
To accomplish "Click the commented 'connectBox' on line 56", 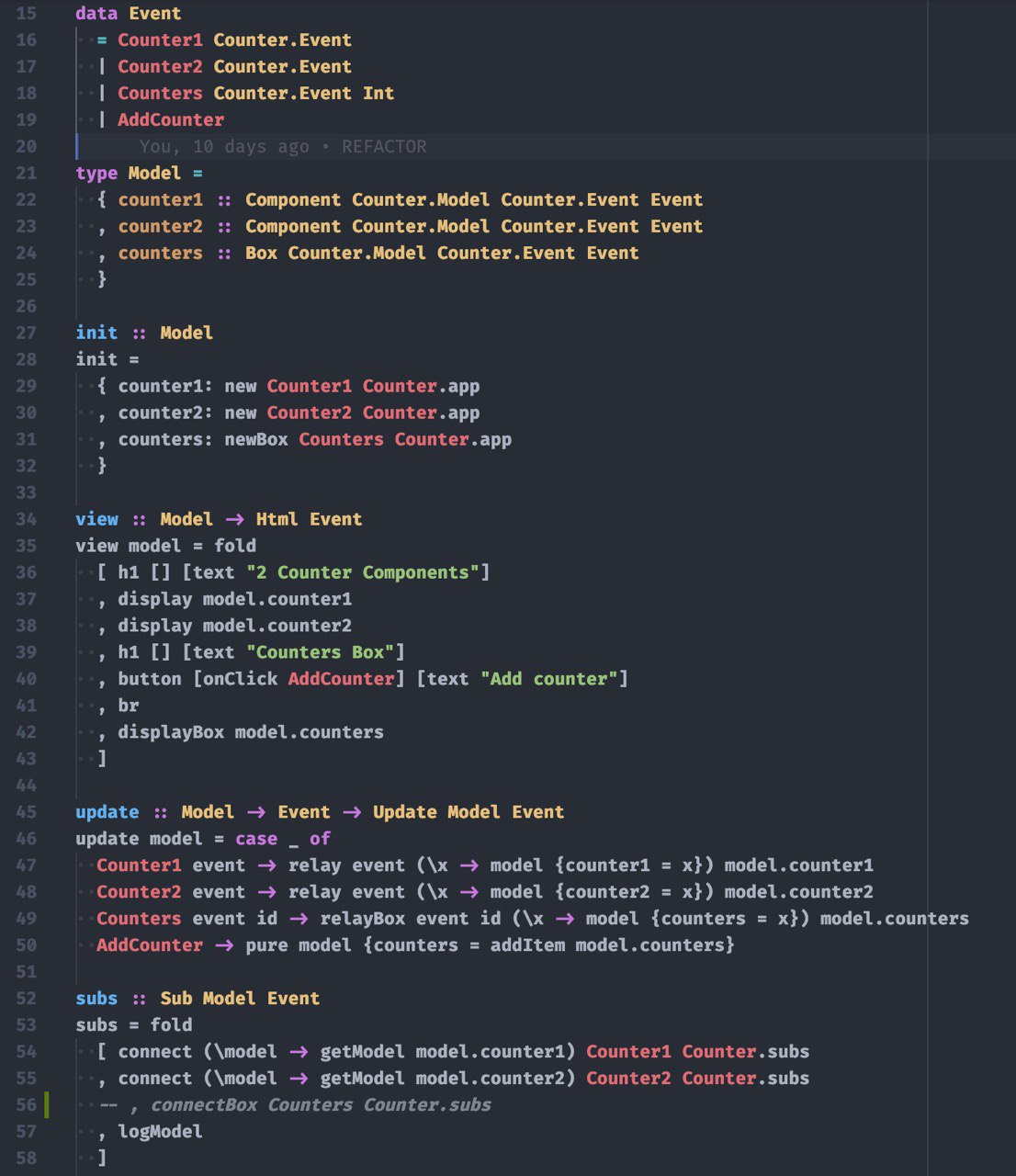I will pyautogui.click(x=203, y=1106).
